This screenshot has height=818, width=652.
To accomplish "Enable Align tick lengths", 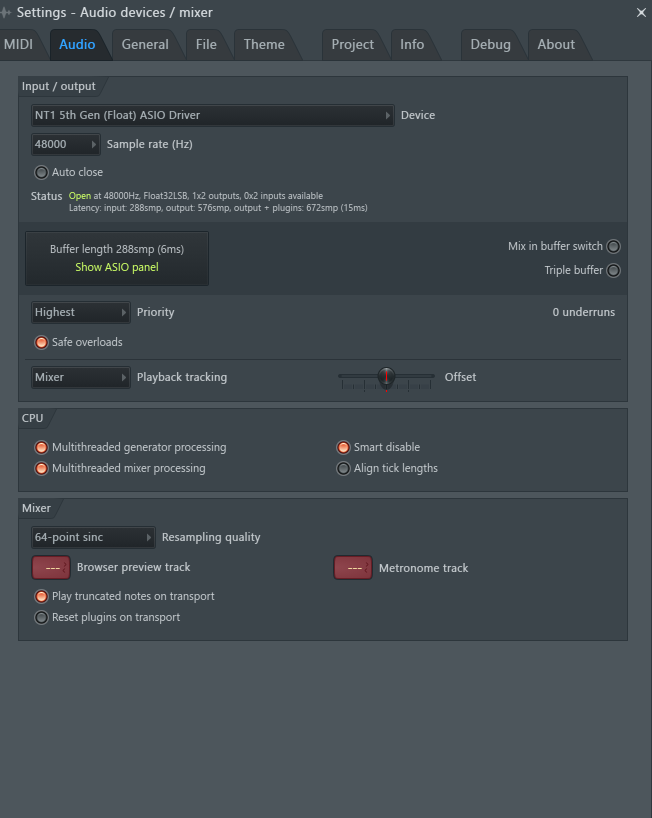I will (x=344, y=468).
